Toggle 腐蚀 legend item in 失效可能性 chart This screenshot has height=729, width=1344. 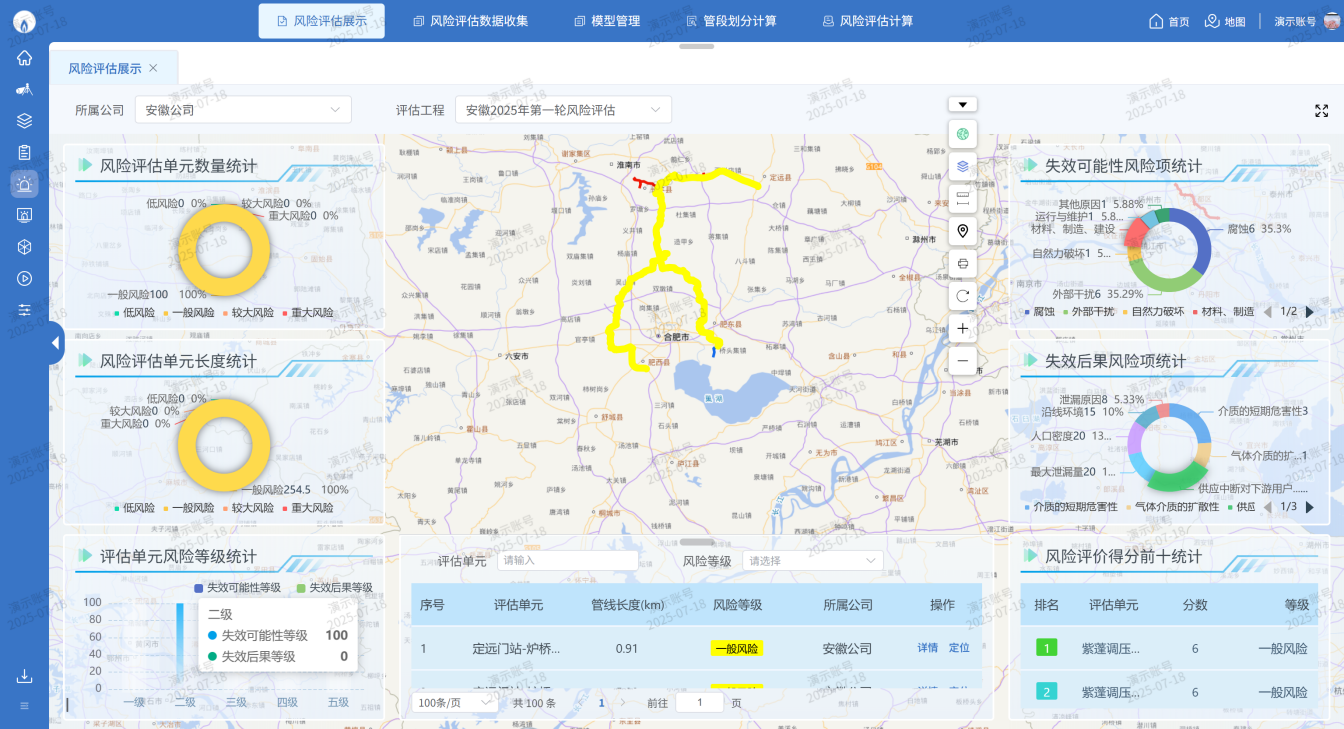click(1039, 312)
